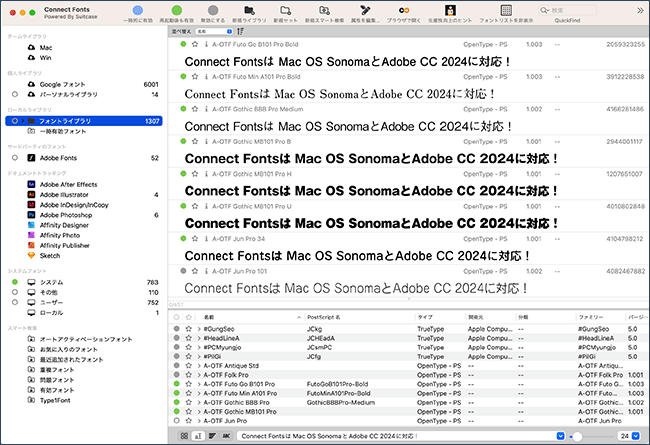
Task: Select the paragraph preview mode icon
Action: tap(212, 436)
